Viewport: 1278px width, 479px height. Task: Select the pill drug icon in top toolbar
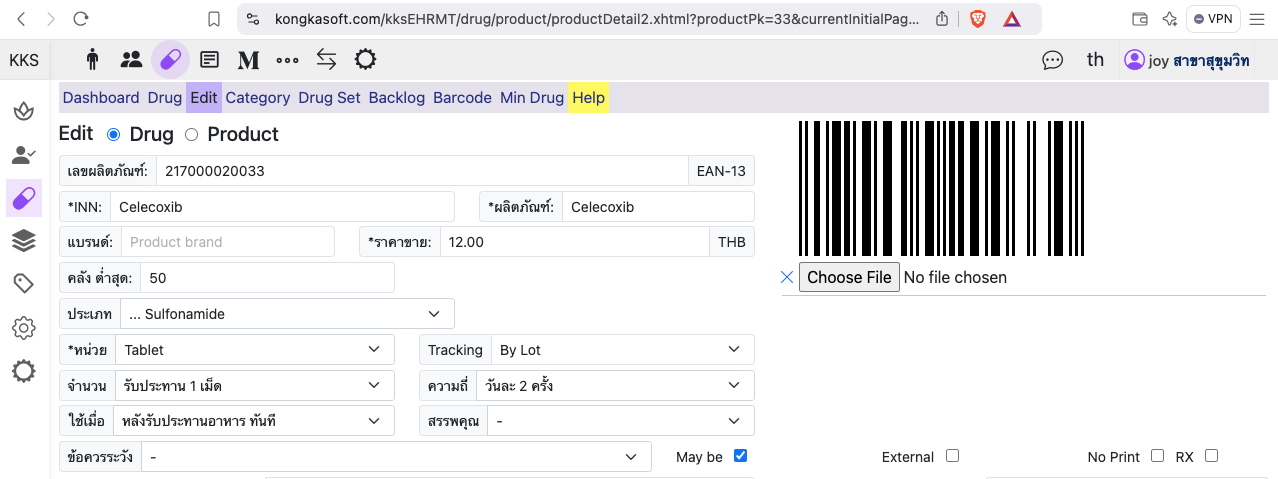click(x=170, y=60)
